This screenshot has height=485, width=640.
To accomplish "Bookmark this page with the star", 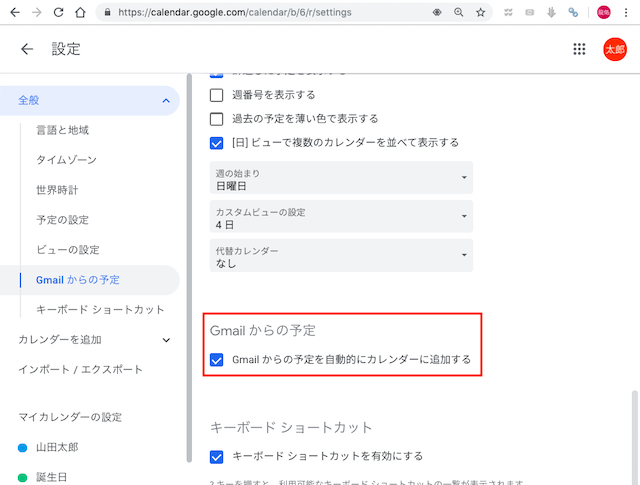I will [480, 12].
